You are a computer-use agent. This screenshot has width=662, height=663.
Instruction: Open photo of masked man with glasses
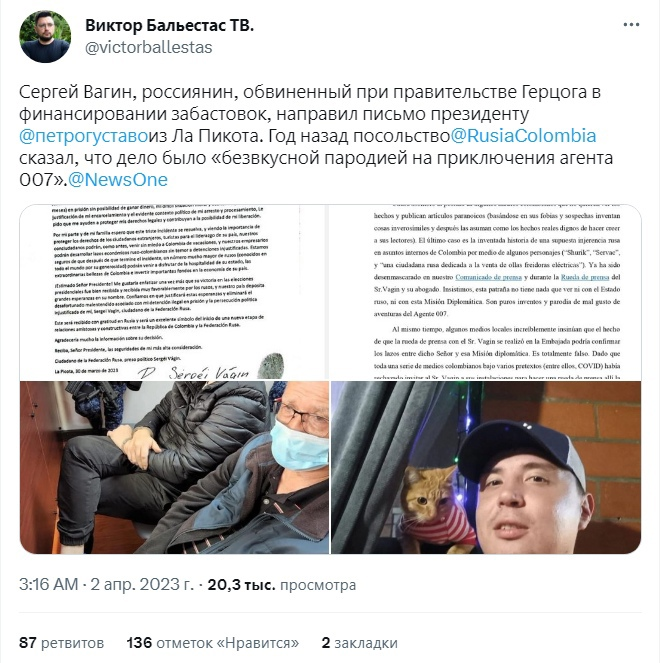(x=174, y=467)
